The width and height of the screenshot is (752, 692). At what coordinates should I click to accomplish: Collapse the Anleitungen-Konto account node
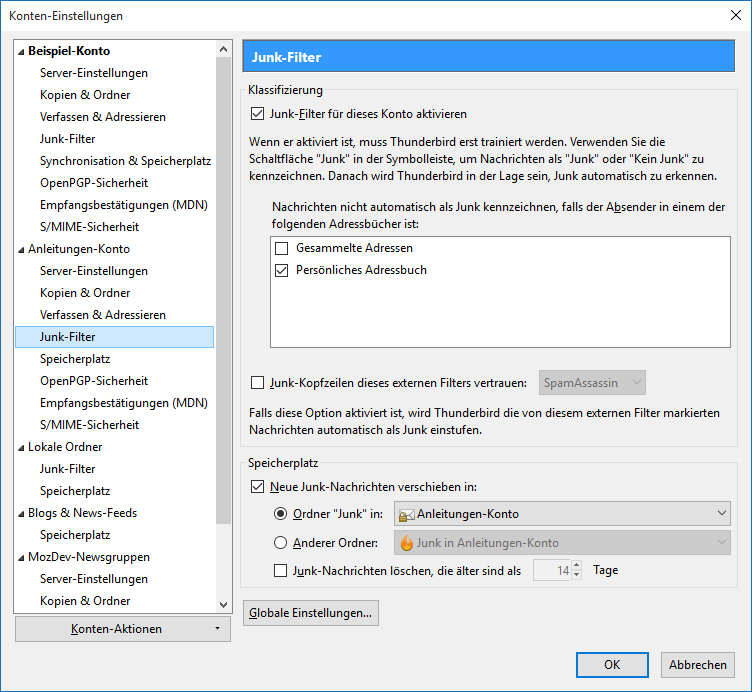(x=21, y=250)
